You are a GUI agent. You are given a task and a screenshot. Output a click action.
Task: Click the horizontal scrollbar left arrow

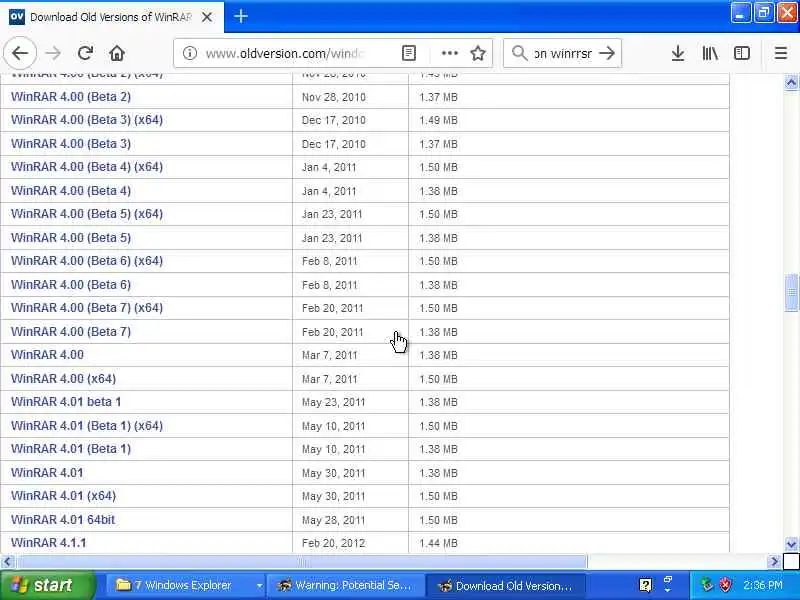7,562
